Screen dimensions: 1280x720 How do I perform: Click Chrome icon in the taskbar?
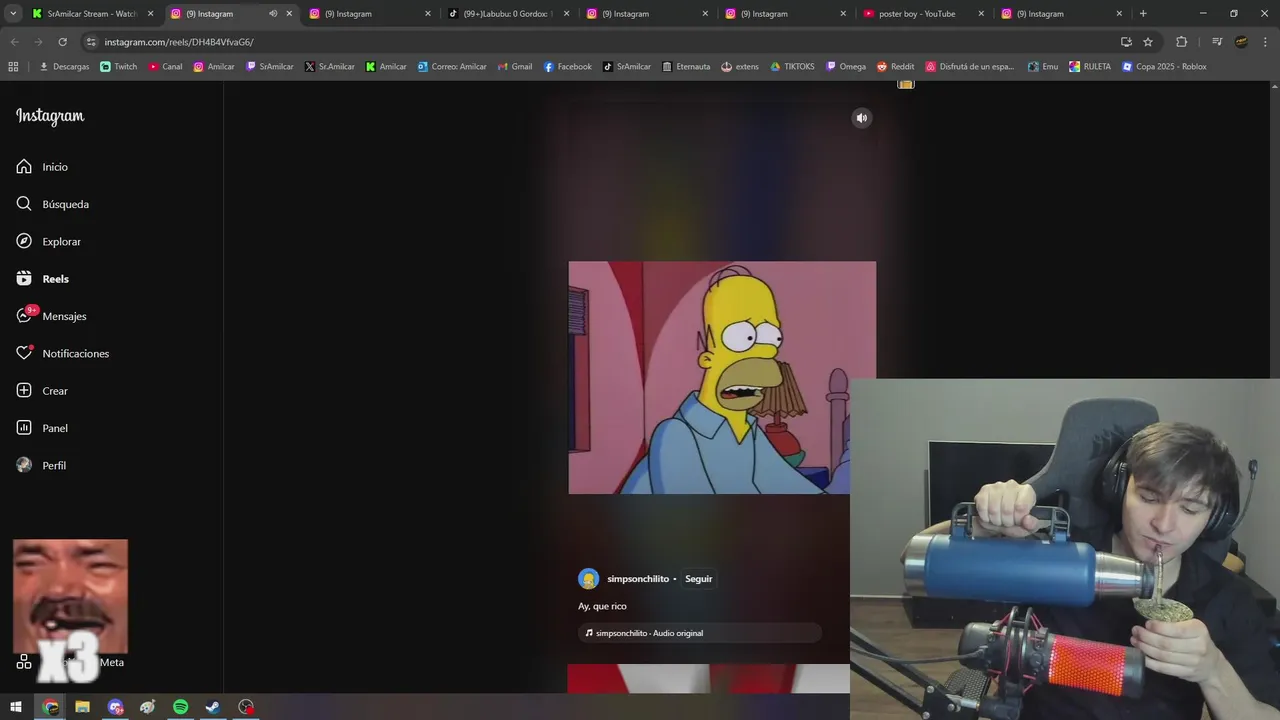50,707
